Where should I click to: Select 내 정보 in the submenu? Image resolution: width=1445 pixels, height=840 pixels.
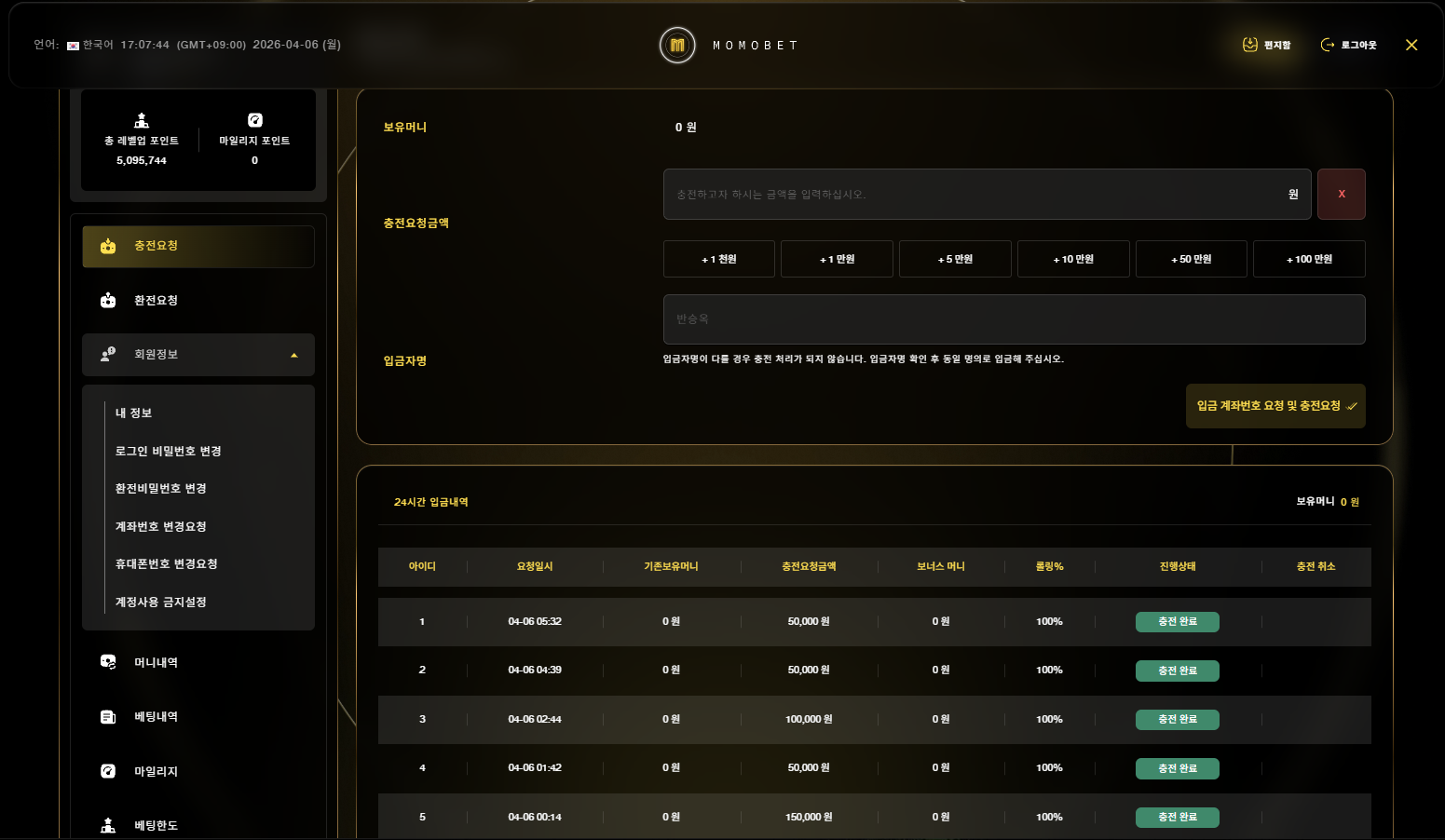click(x=133, y=413)
